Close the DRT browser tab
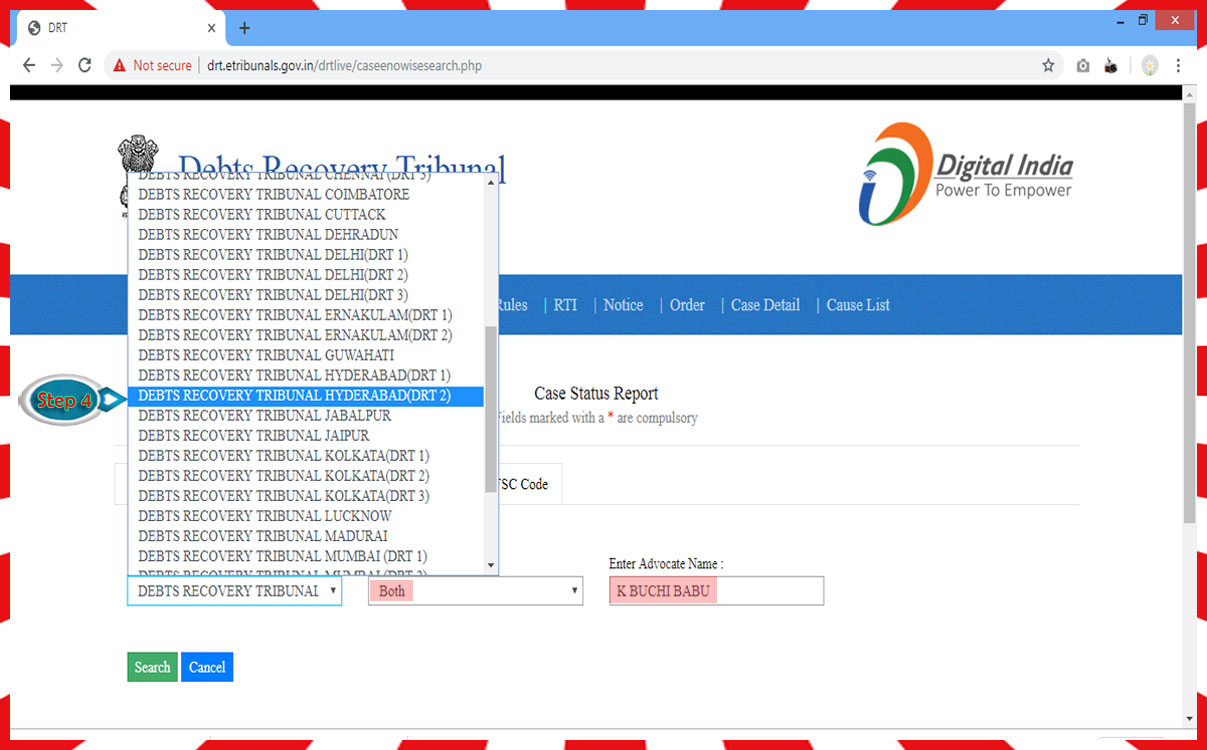The width and height of the screenshot is (1207, 750). (211, 28)
